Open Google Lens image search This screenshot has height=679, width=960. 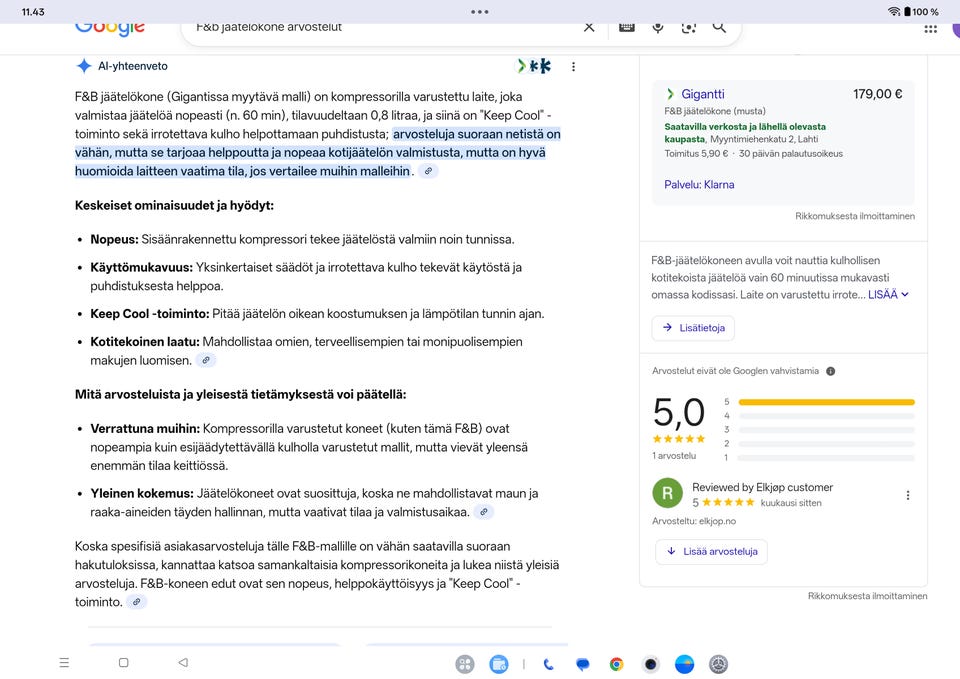pos(688,27)
